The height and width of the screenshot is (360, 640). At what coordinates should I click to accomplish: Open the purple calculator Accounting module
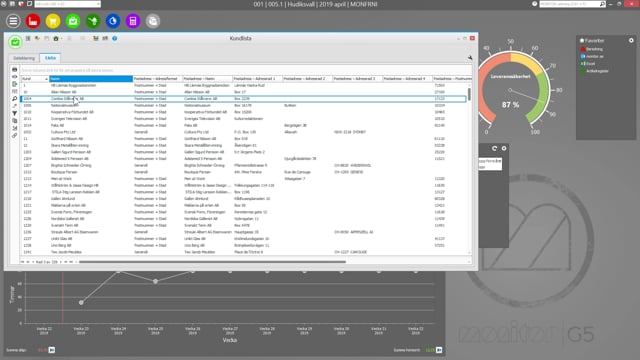click(x=133, y=21)
